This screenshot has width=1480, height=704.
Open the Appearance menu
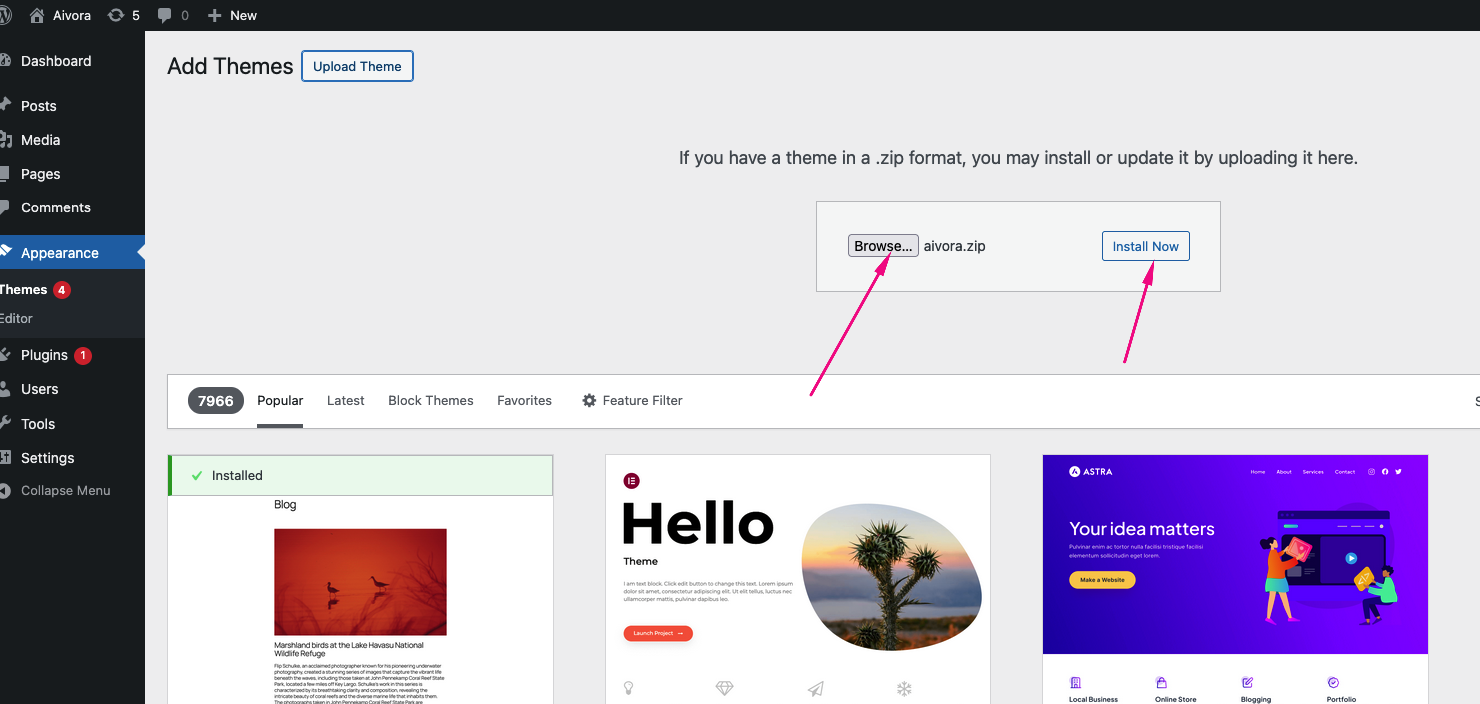(60, 253)
